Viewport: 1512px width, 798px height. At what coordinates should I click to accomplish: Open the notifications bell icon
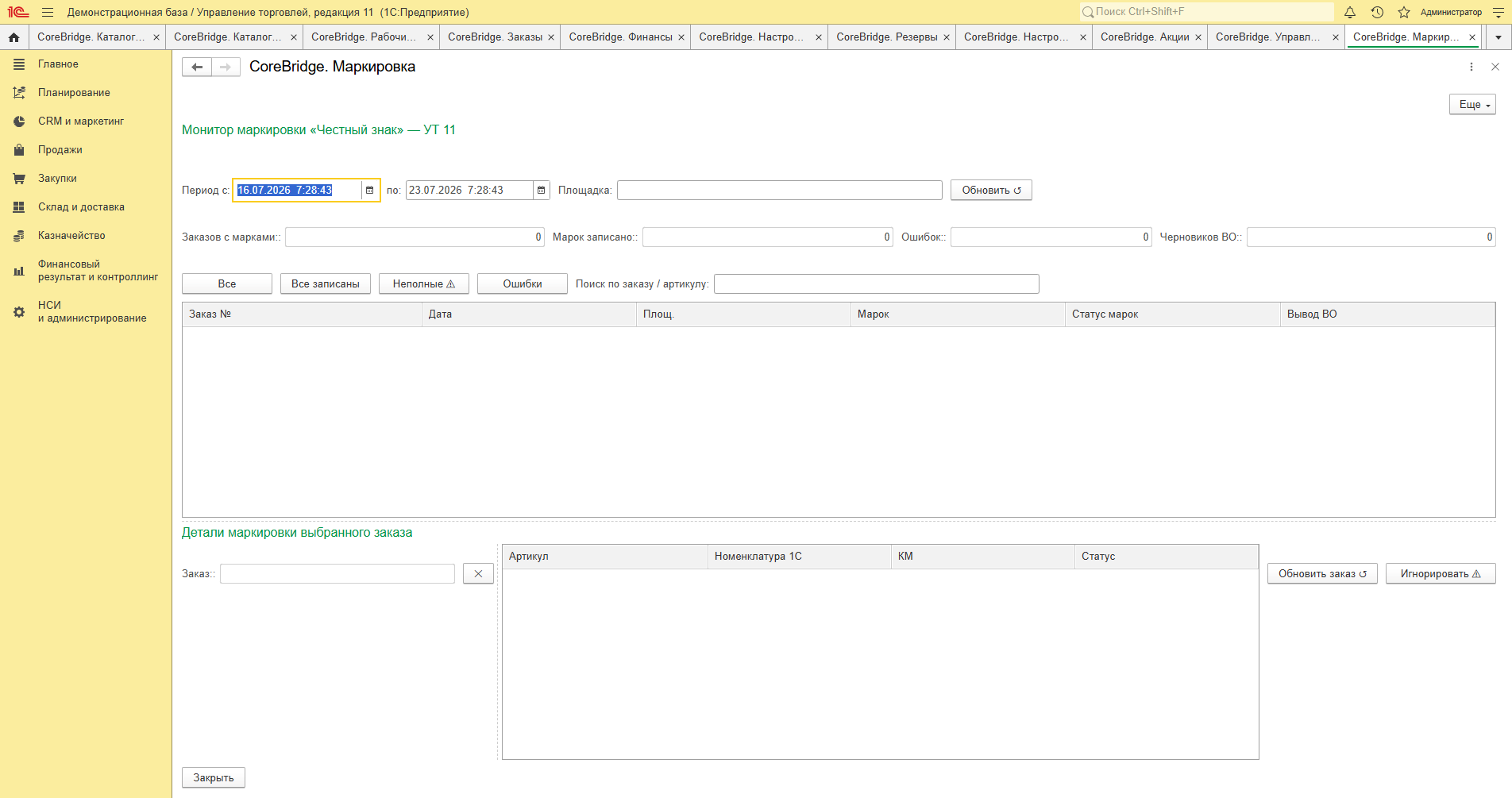point(1350,12)
